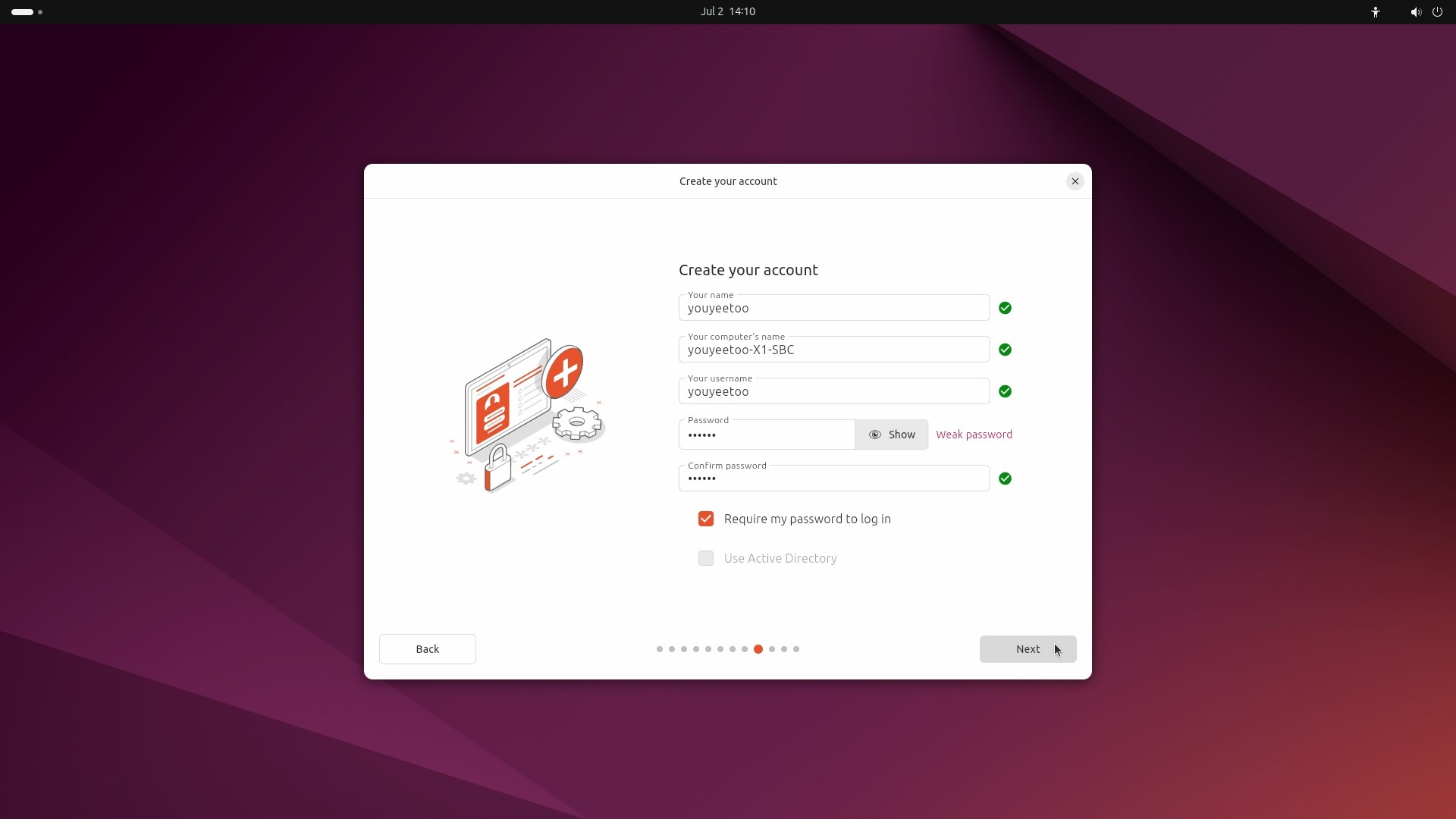Click inside the Password field
Image resolution: width=1456 pixels, height=819 pixels.
tap(766, 435)
